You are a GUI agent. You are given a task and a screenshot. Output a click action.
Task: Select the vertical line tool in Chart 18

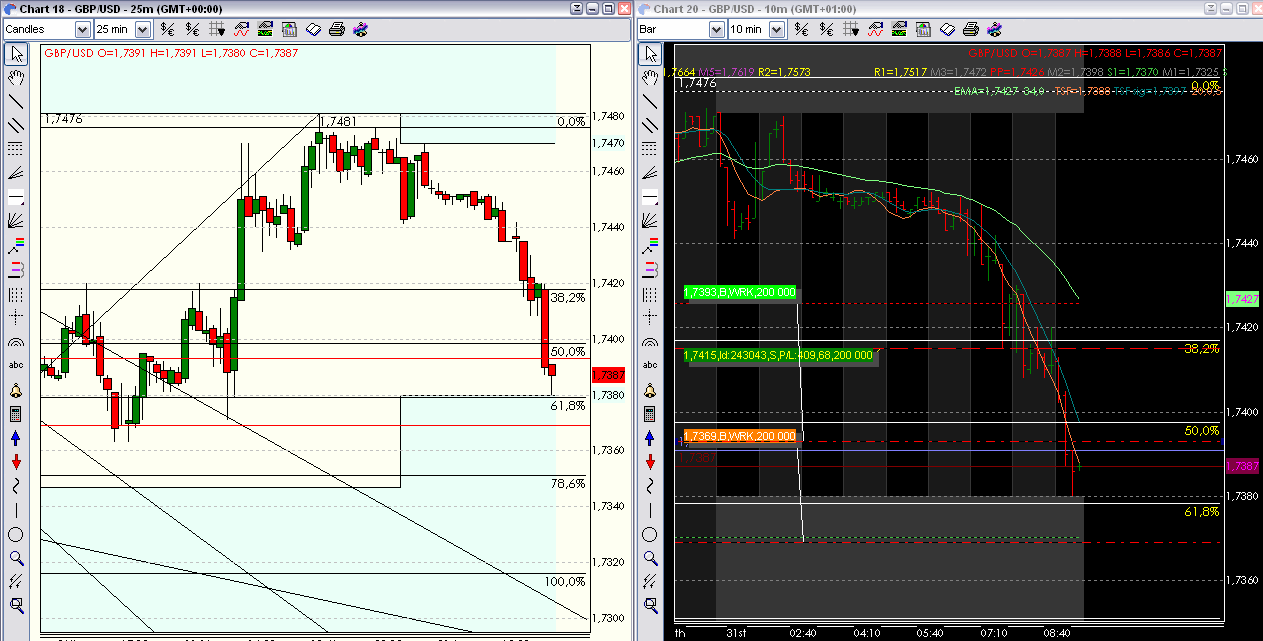click(16, 509)
